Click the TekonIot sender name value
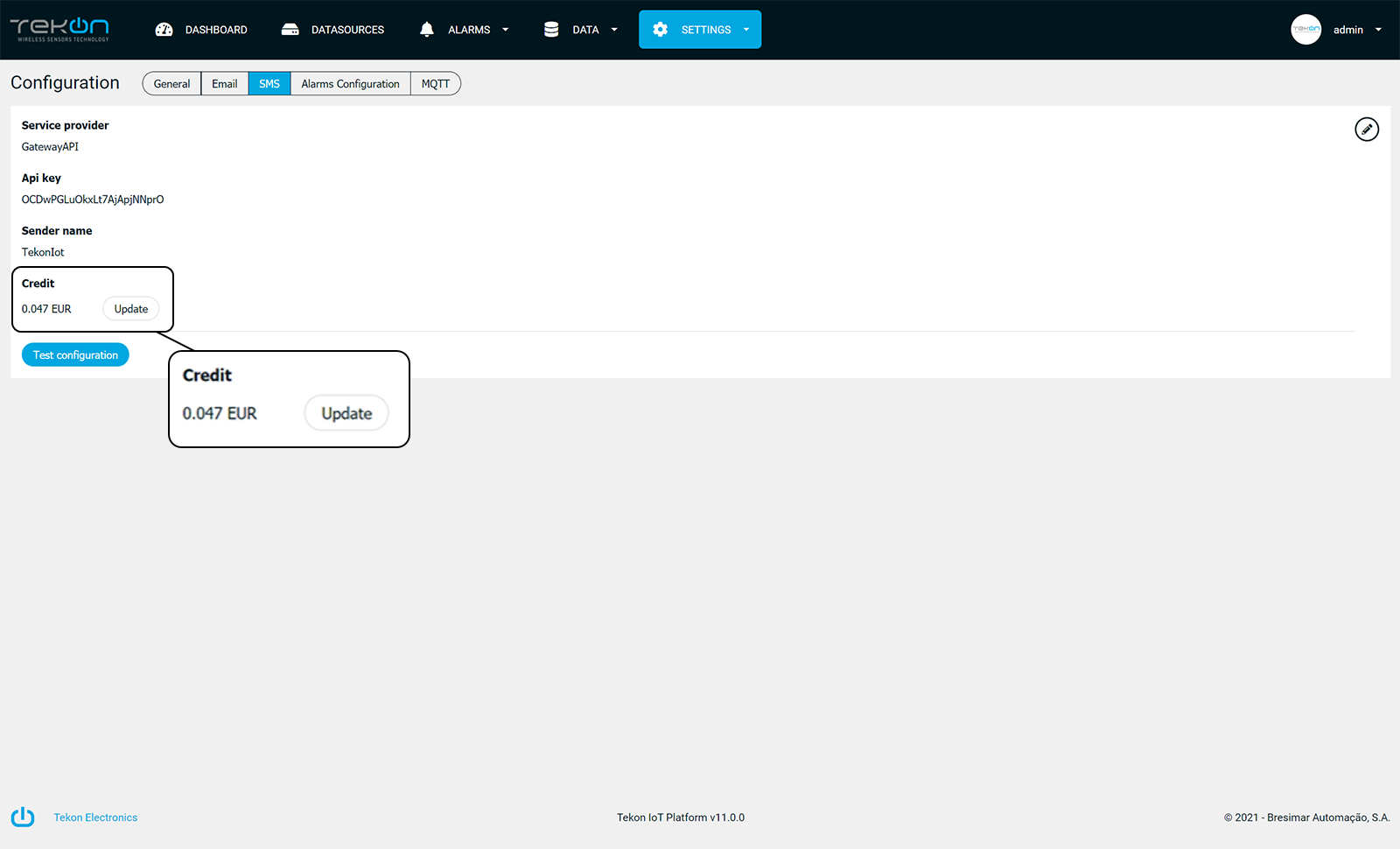1400x849 pixels. point(43,252)
